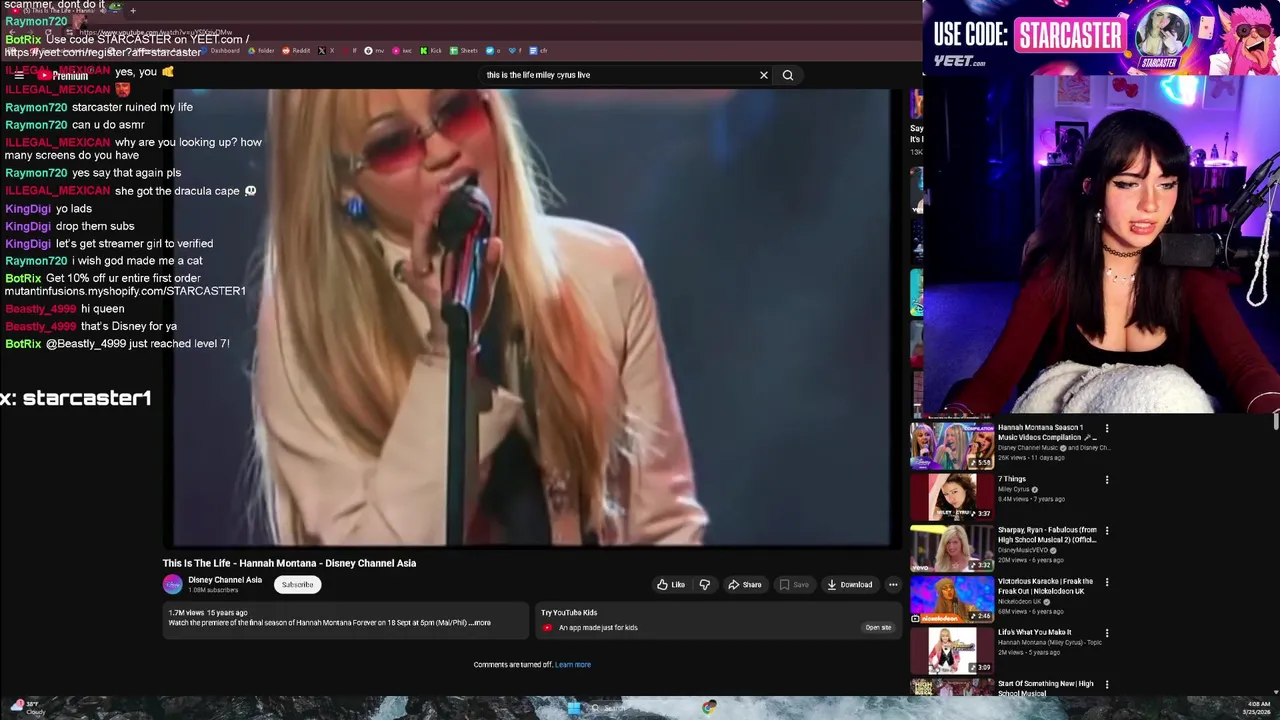Click the magnifier search button
The height and width of the screenshot is (720, 1280).
pyautogui.click(x=788, y=75)
